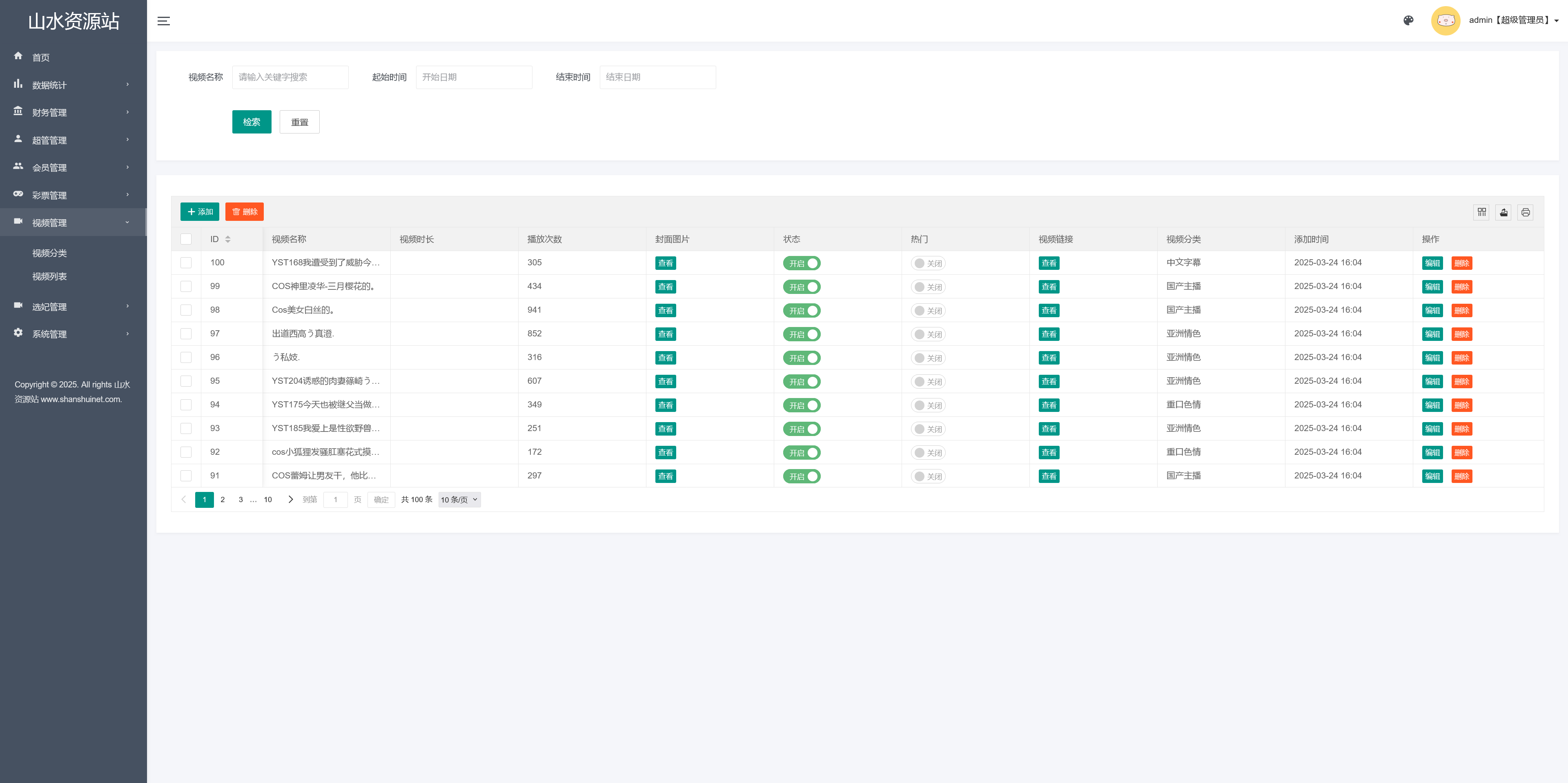Go to next page with the arrow icon
Screen dimensions: 1568x783
[x=290, y=500]
